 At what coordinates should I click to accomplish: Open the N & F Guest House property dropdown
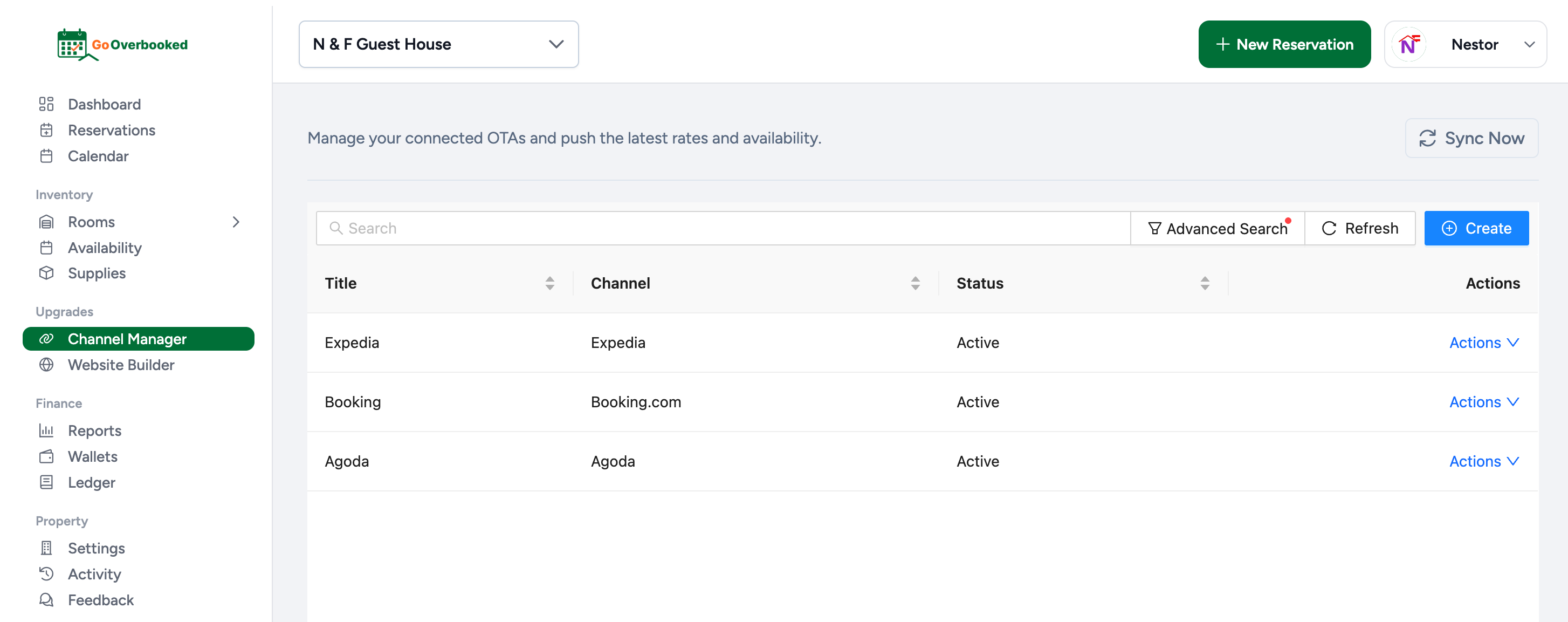[x=438, y=44]
